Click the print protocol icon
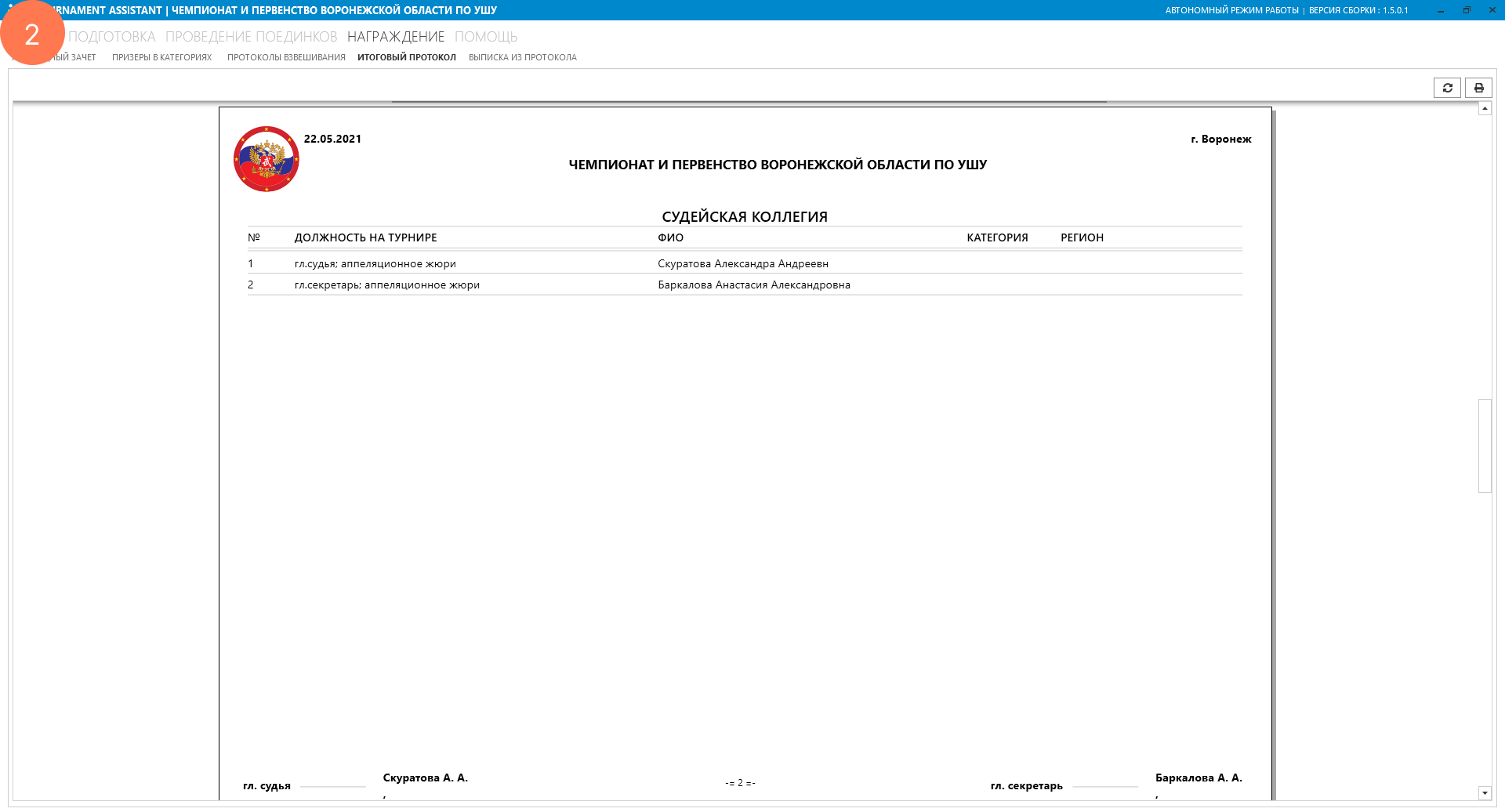The width and height of the screenshot is (1505, 812). click(1478, 88)
